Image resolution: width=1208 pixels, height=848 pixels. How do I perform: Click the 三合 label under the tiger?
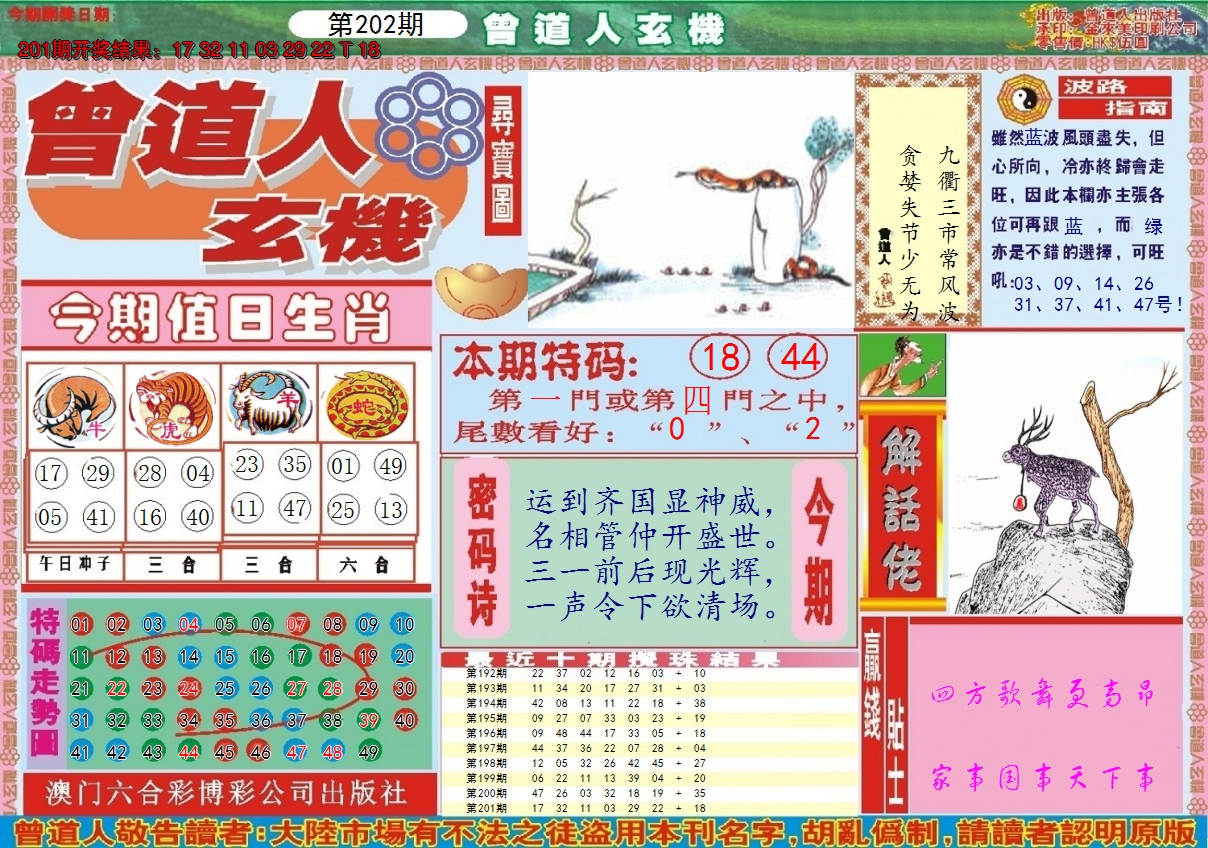[x=172, y=564]
